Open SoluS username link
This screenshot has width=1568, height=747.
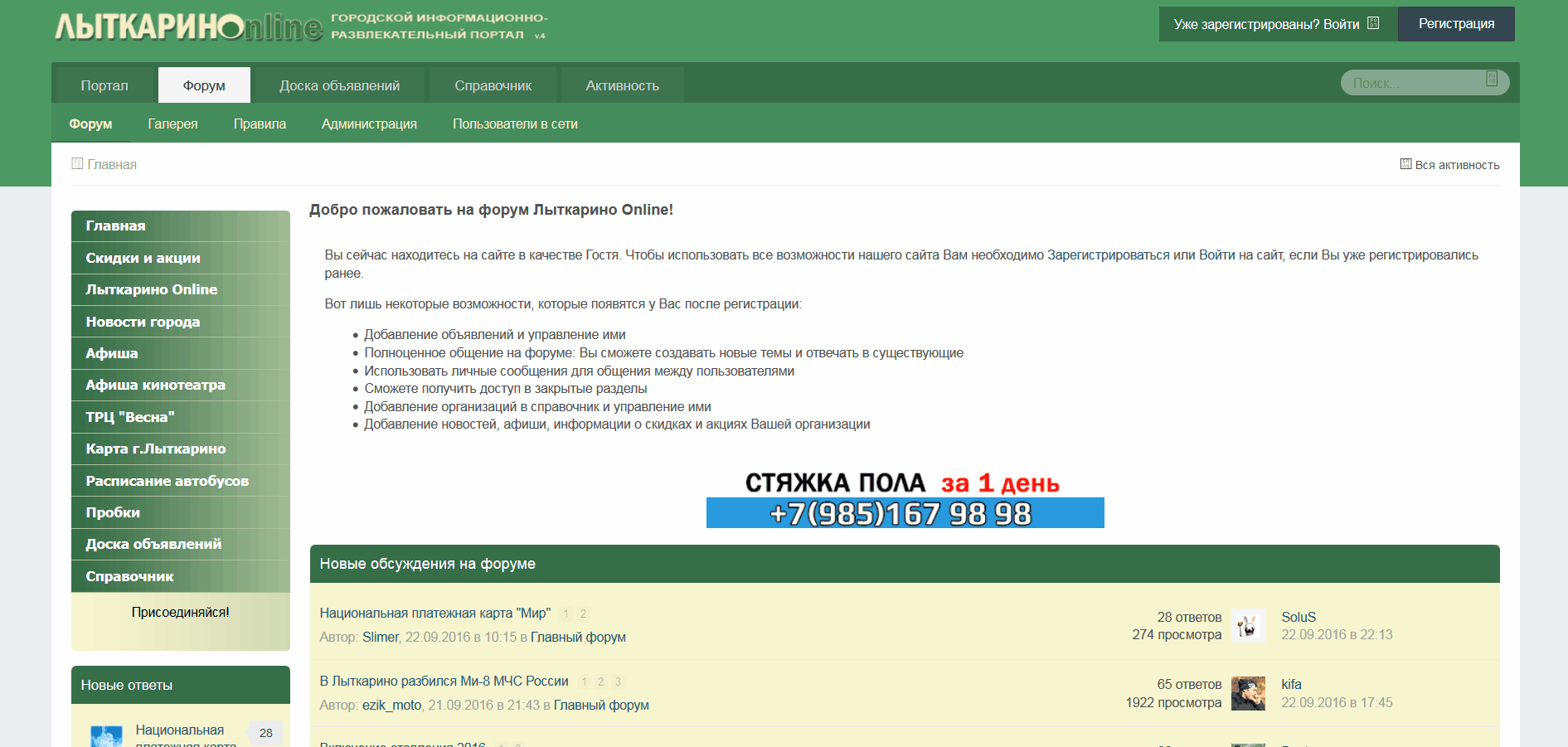[x=1299, y=617]
